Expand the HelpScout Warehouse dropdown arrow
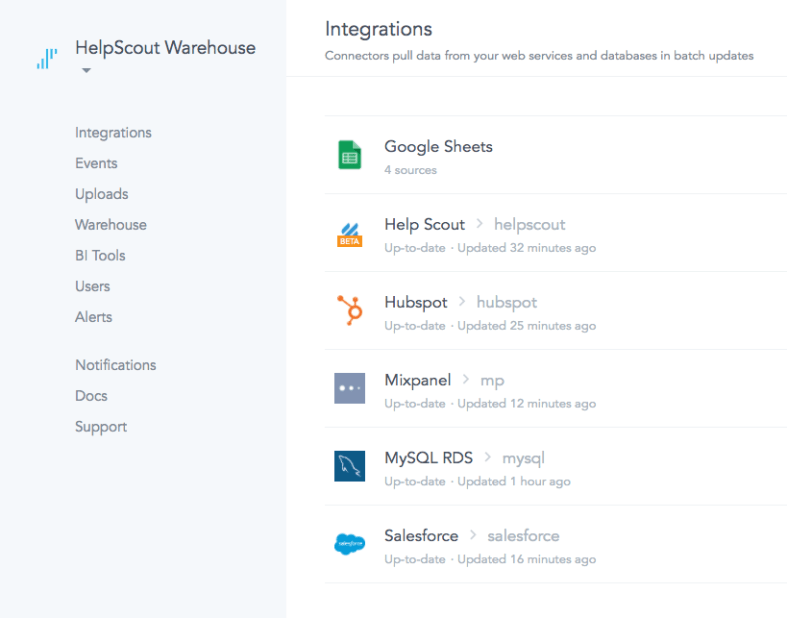The width and height of the screenshot is (787, 618). pyautogui.click(x=86, y=70)
